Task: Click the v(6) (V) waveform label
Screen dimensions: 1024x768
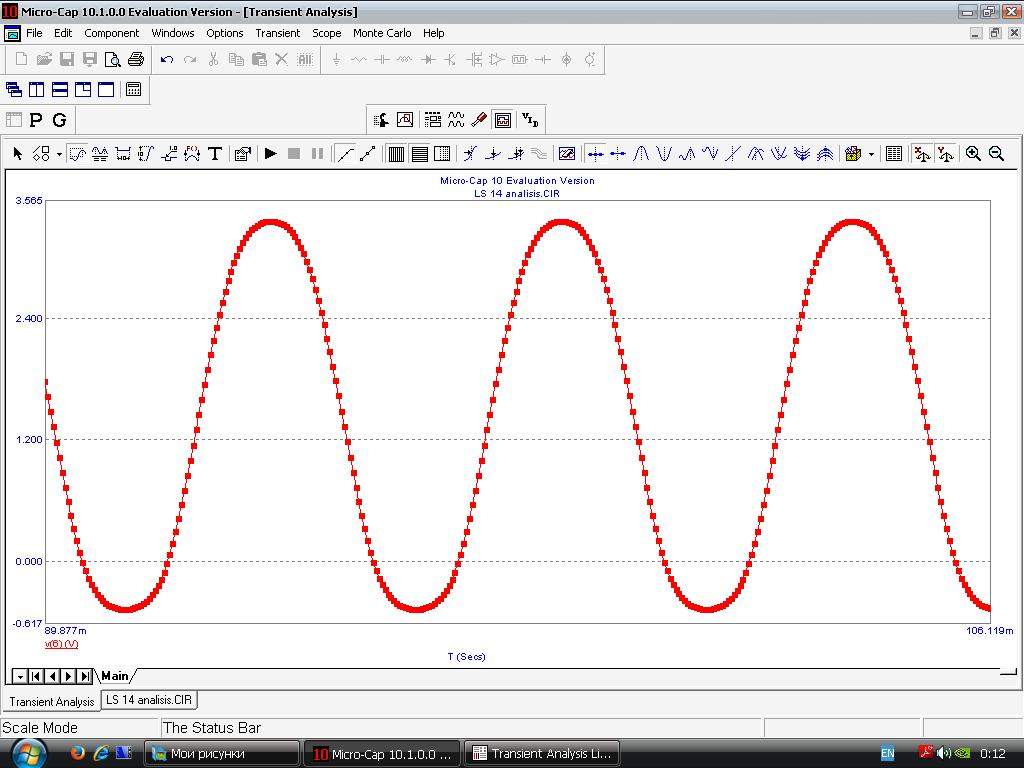Action: [x=61, y=644]
